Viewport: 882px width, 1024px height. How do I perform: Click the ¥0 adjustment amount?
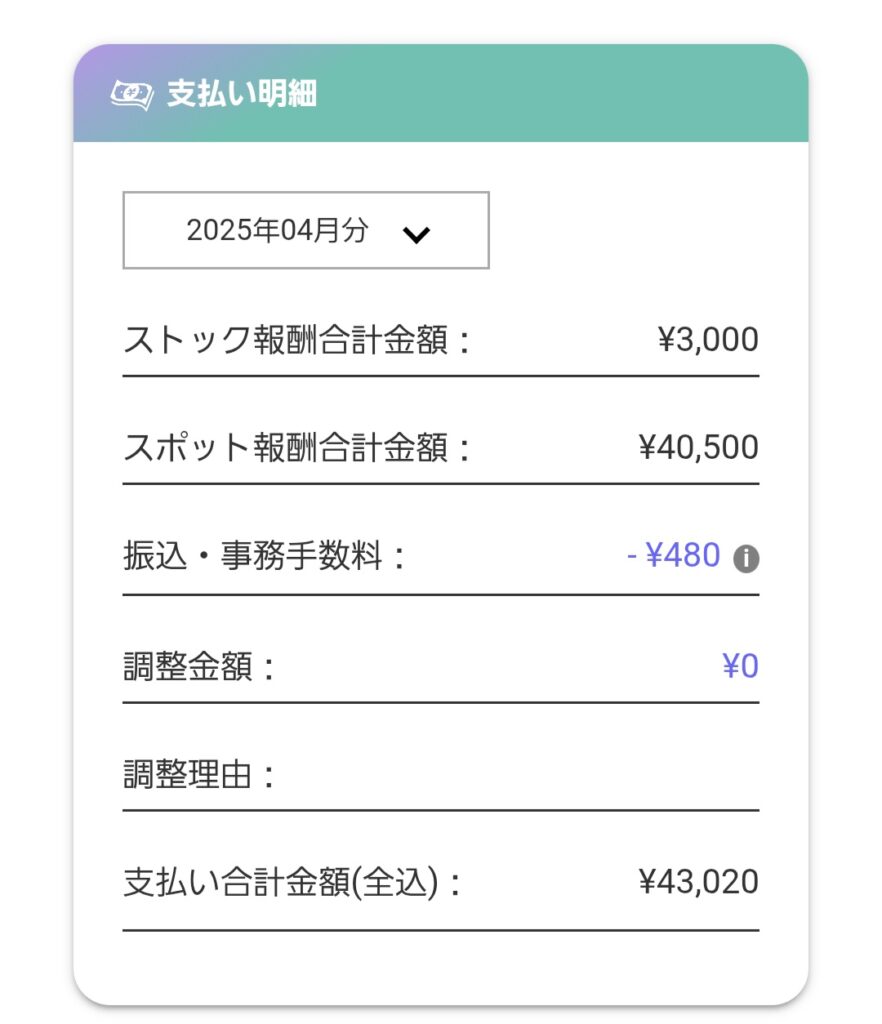pos(740,666)
